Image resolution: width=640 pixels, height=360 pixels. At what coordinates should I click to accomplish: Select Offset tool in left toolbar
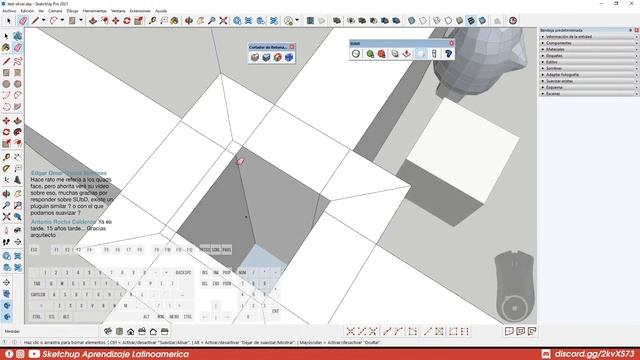[x=17, y=143]
